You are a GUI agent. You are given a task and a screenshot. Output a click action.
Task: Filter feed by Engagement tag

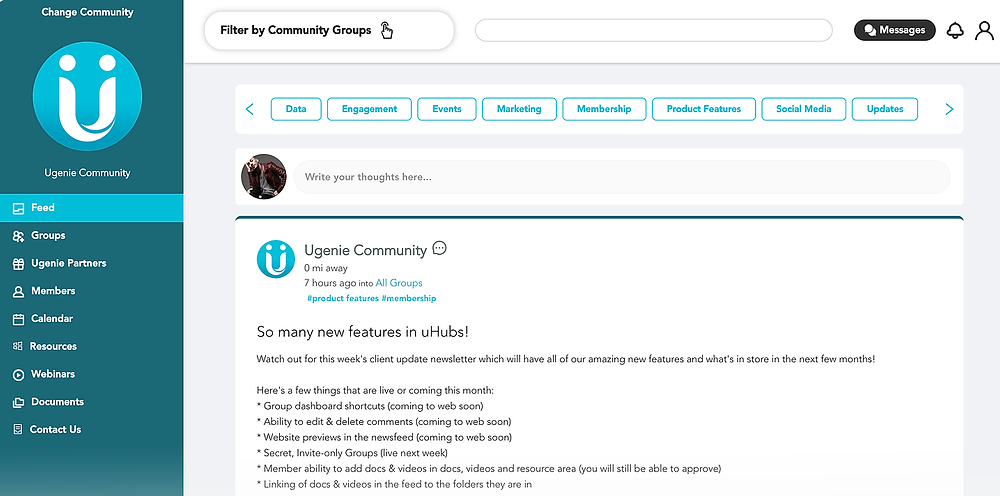click(x=369, y=109)
